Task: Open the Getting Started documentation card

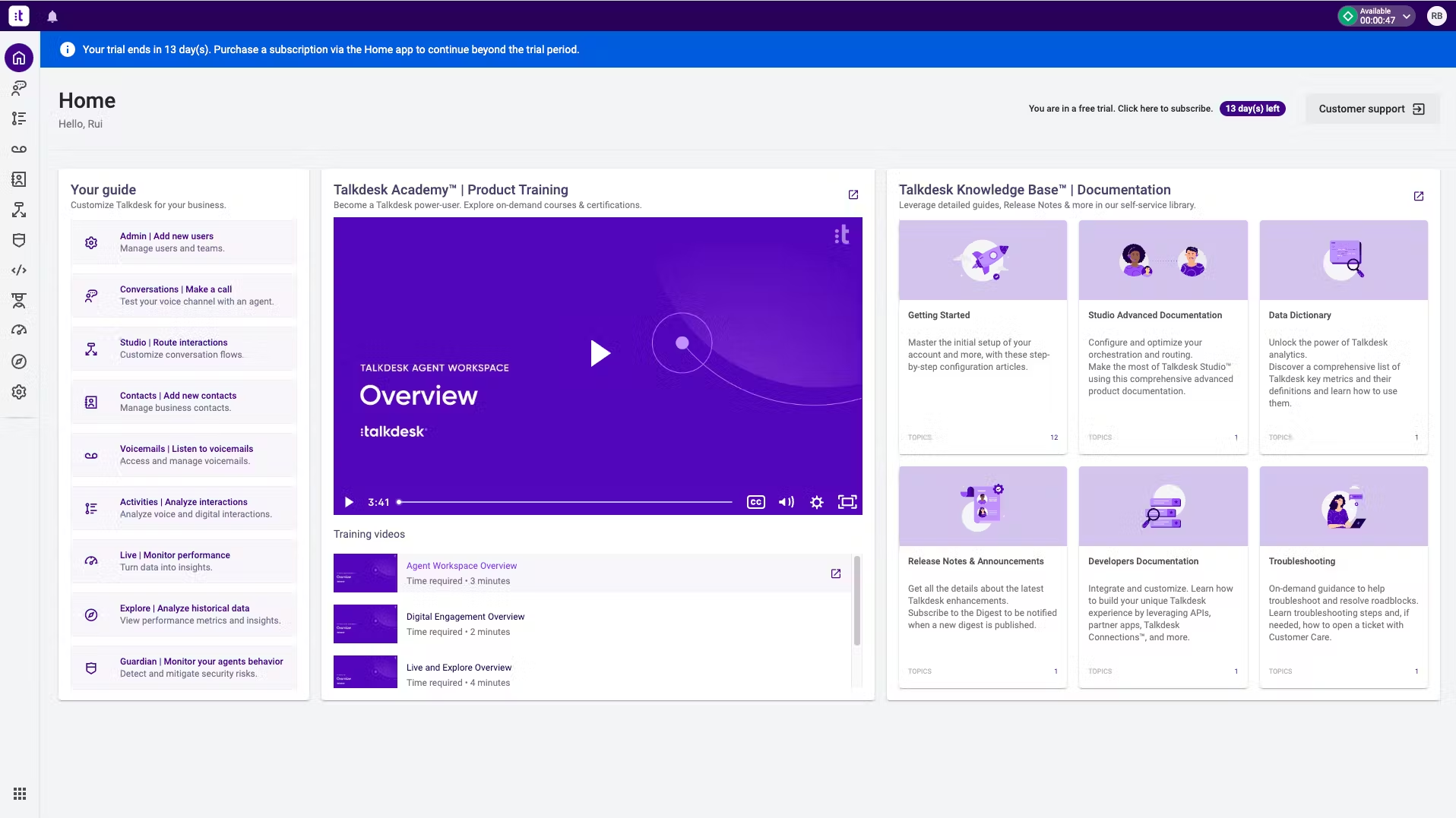Action: 983,337
